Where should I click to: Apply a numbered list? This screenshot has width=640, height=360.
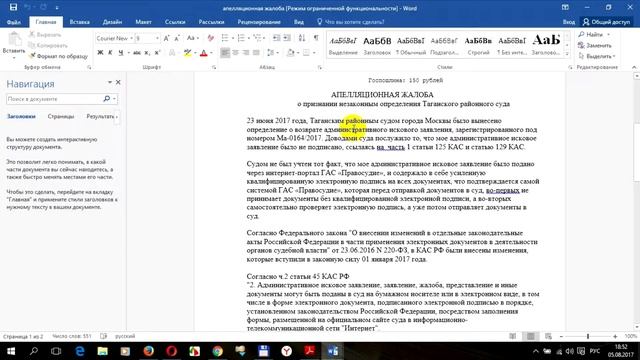tap(241, 38)
